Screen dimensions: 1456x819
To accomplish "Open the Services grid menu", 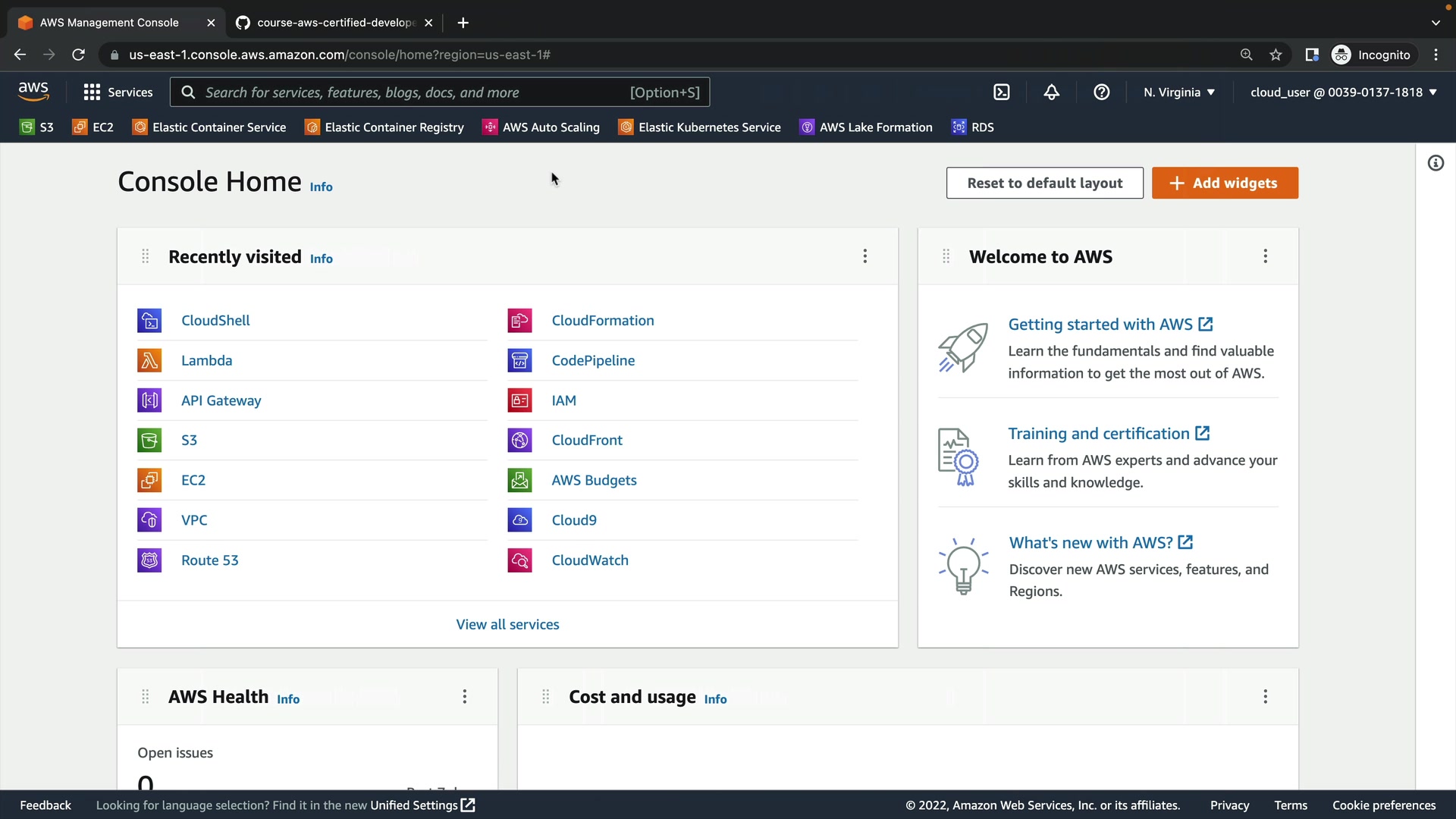I will (x=118, y=93).
